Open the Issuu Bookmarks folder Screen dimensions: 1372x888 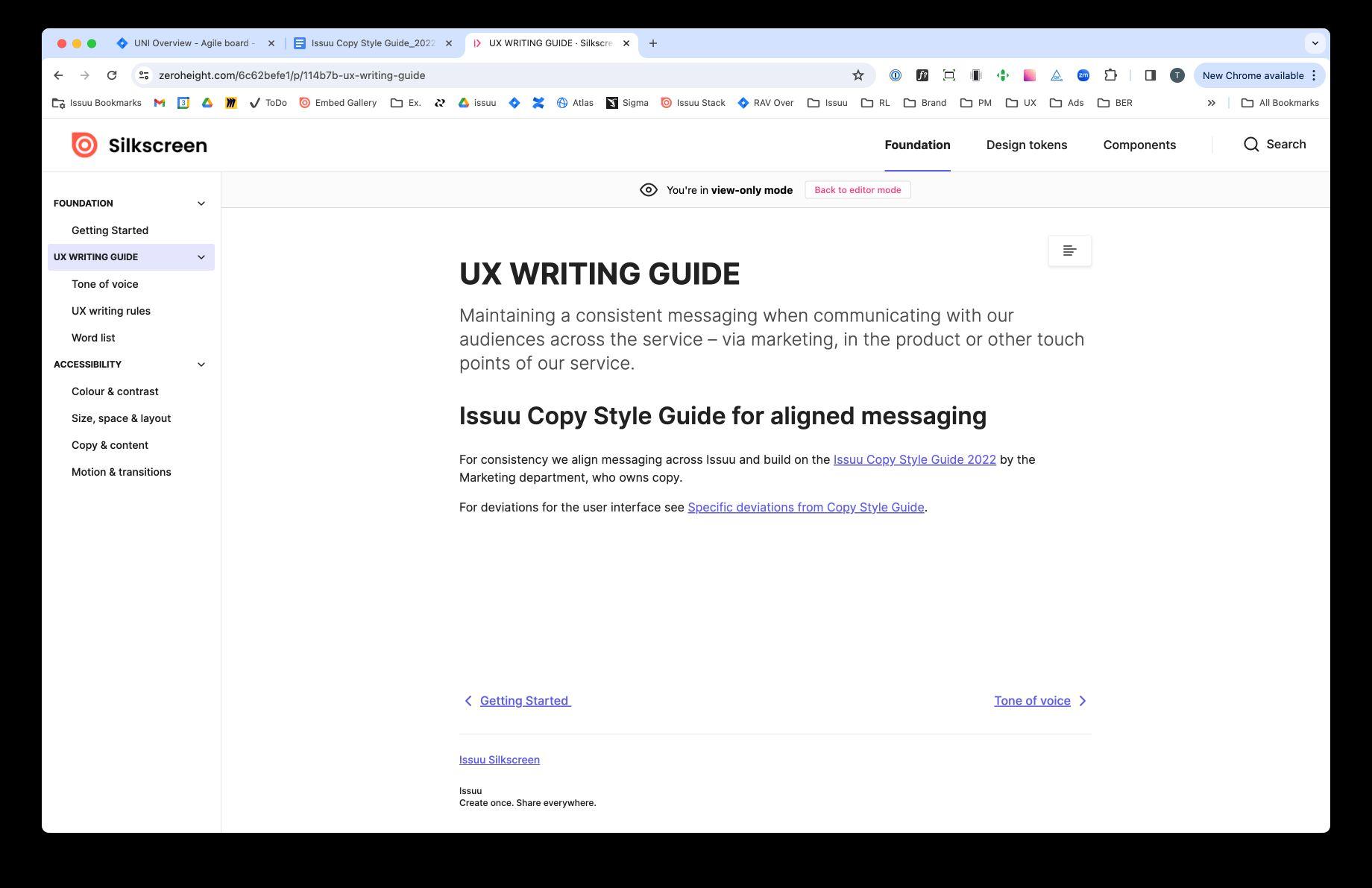pyautogui.click(x=96, y=103)
